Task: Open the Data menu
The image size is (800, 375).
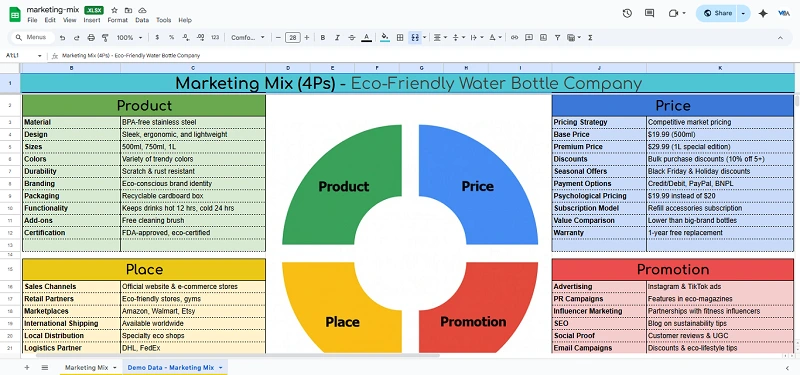Action: (142, 20)
